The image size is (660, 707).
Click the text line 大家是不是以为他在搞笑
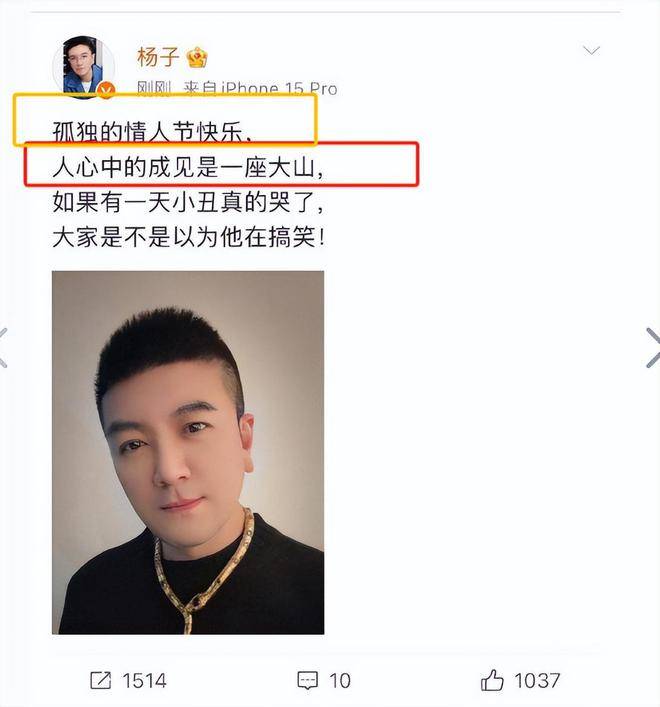[x=188, y=237]
